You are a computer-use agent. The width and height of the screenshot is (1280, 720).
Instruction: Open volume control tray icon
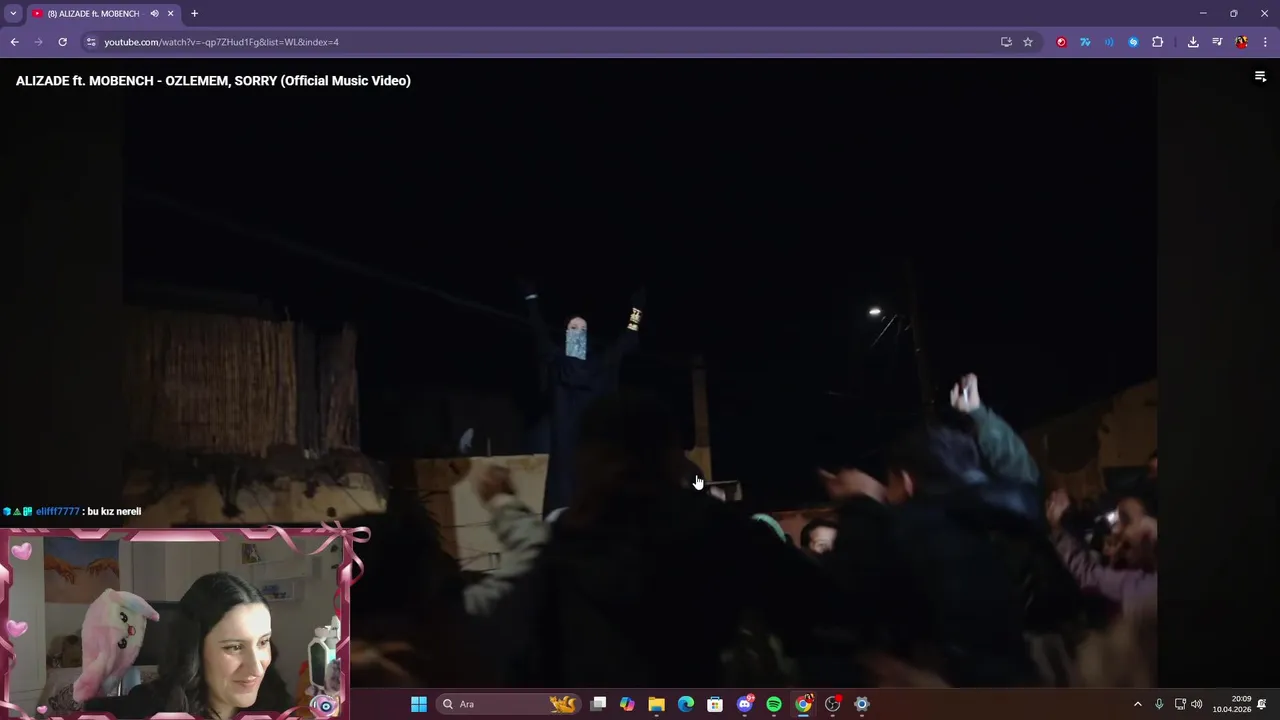(x=1197, y=704)
